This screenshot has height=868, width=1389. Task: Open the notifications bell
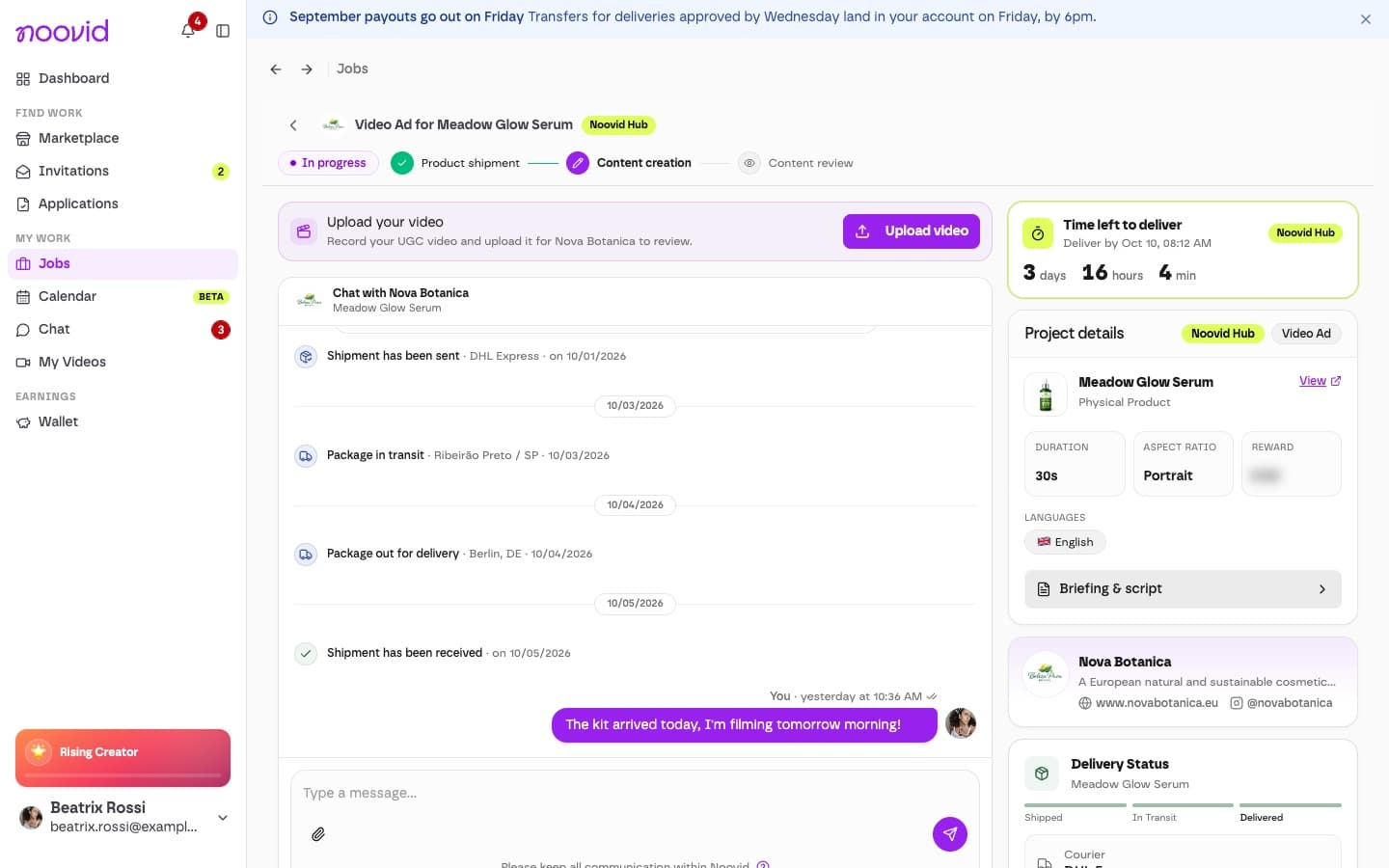[188, 31]
